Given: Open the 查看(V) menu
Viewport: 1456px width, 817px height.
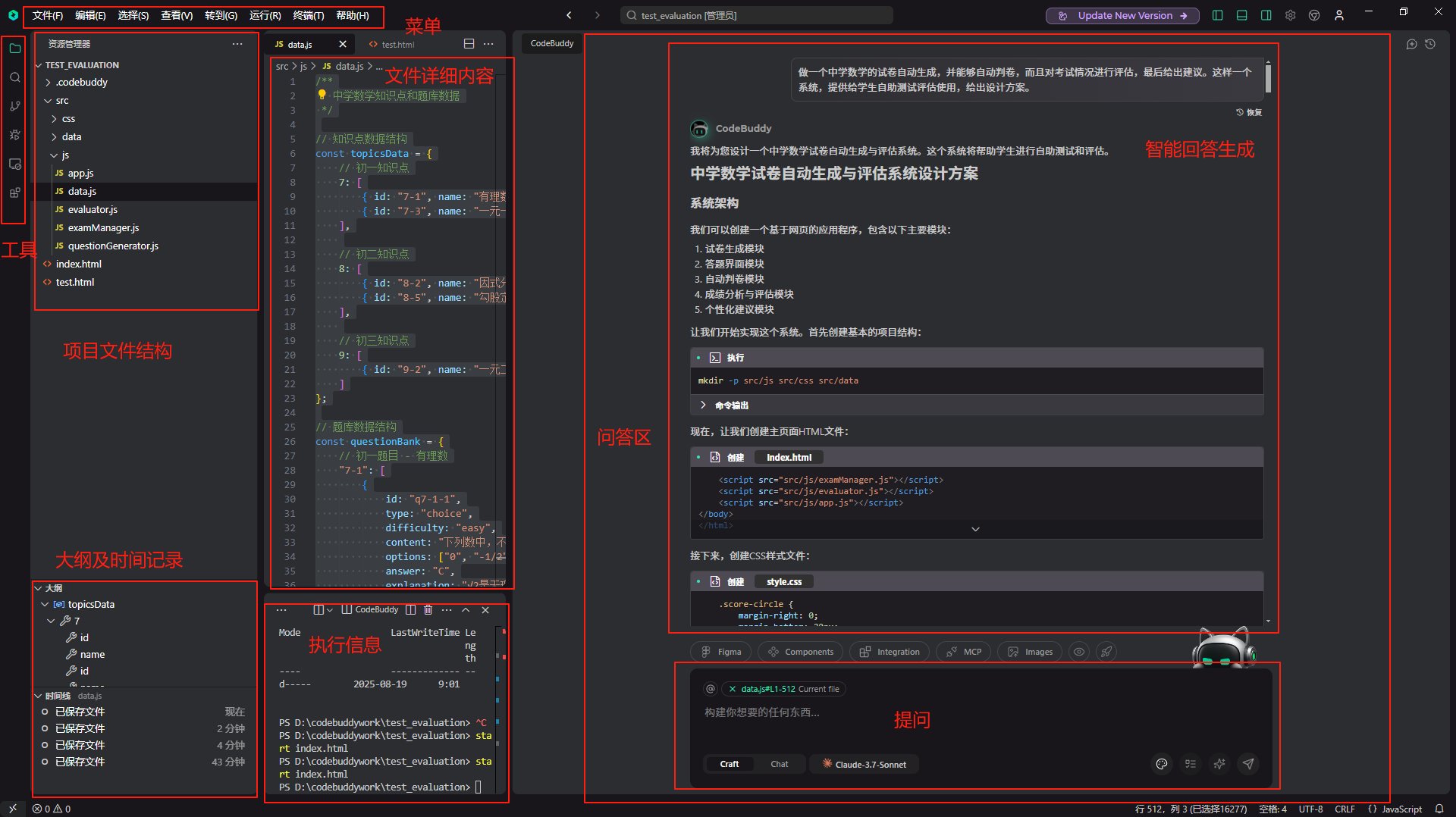Looking at the screenshot, I should tap(177, 15).
